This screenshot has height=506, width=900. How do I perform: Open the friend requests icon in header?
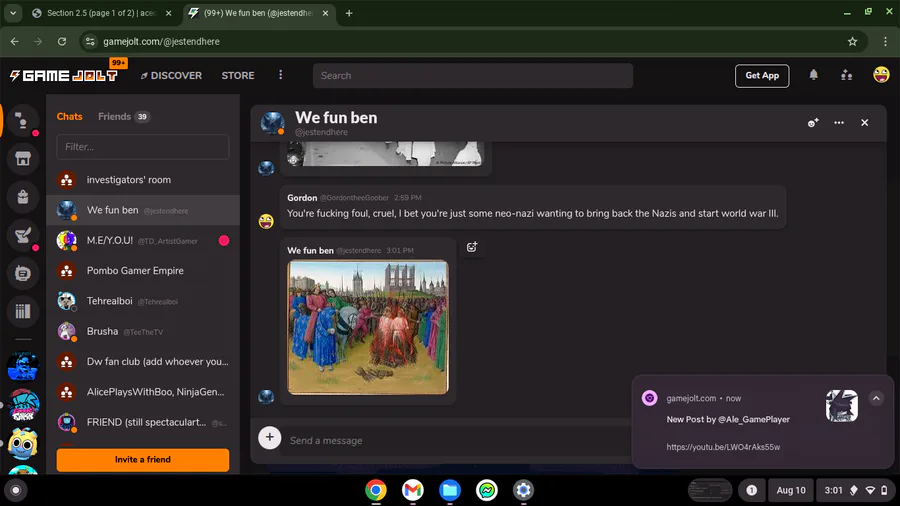coord(847,75)
